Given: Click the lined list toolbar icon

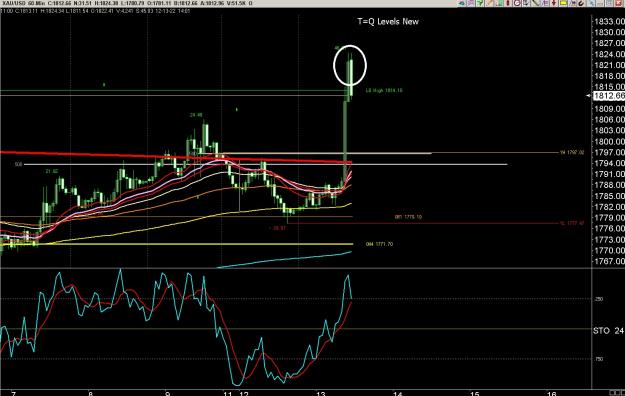Looking at the screenshot, I should coord(545,3).
